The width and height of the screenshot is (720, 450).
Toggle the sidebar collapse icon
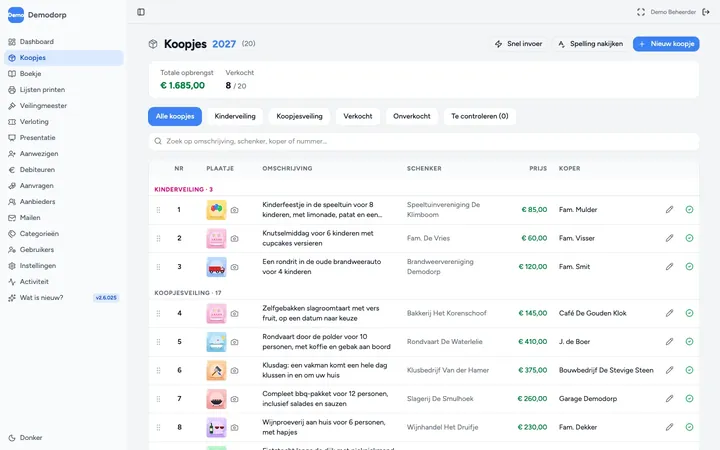tap(141, 12)
